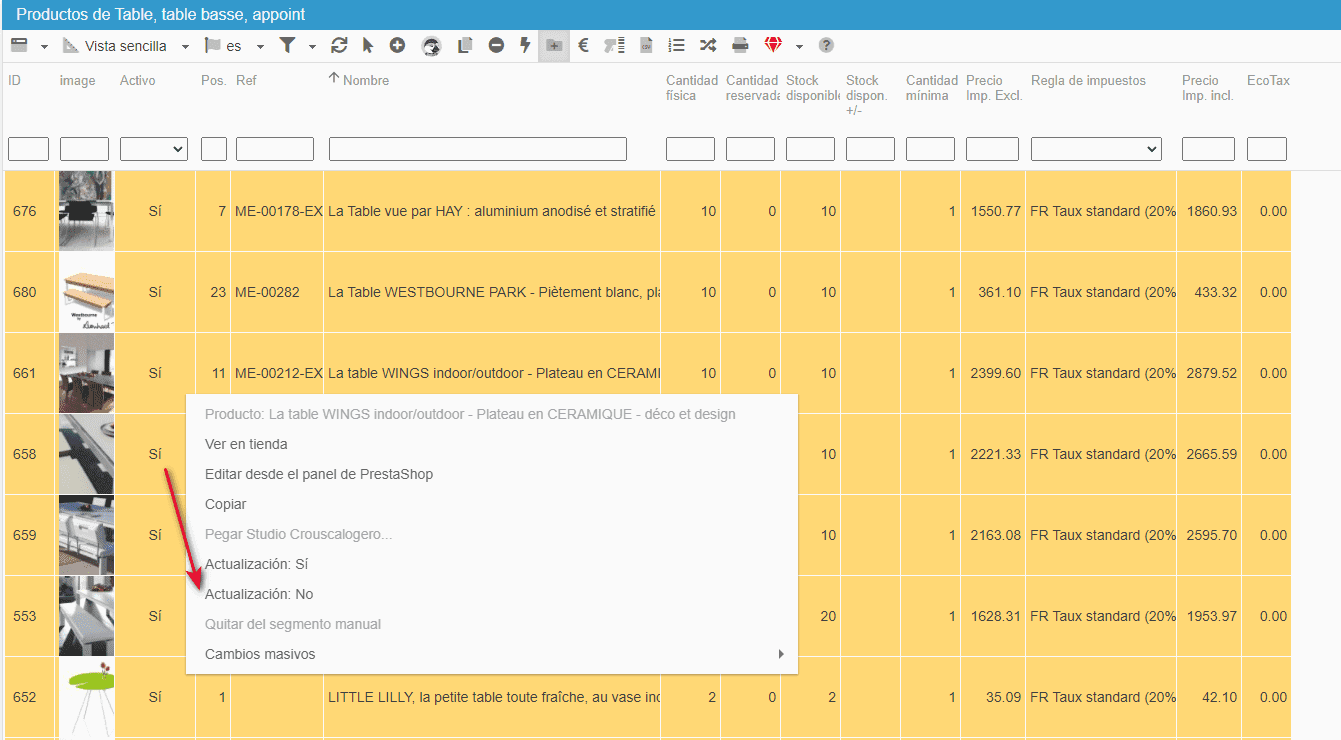Click the help question mark icon
Image resolution: width=1341 pixels, height=740 pixels.
pyautogui.click(x=826, y=46)
